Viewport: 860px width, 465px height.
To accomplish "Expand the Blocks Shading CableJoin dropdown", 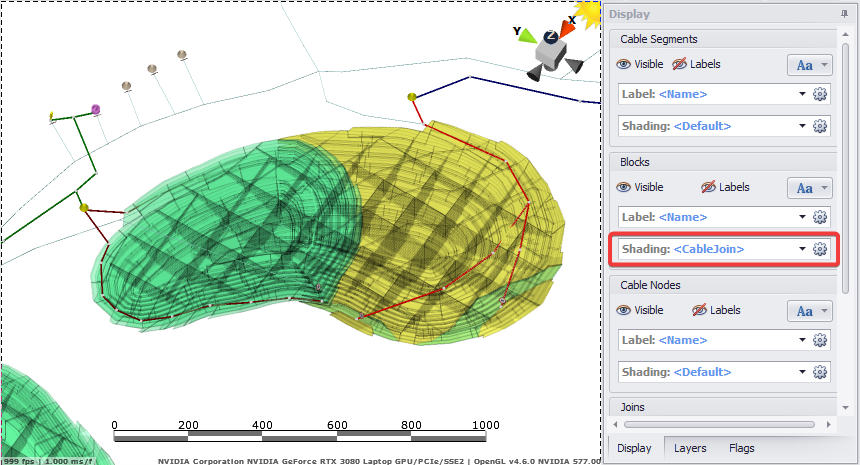I will tap(802, 249).
